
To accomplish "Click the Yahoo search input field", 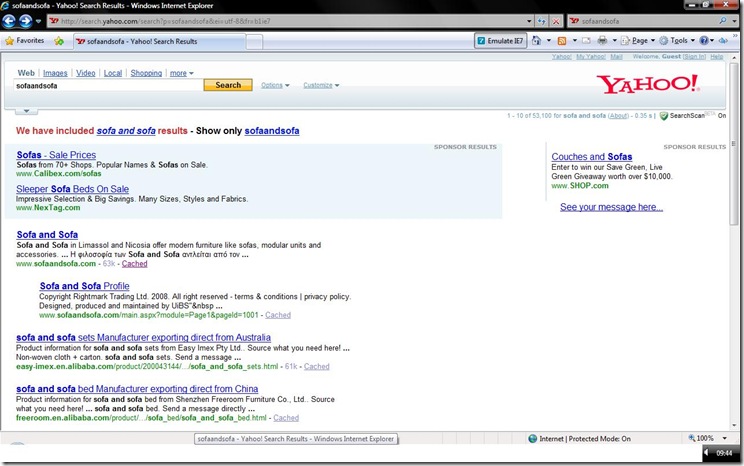I will click(109, 85).
